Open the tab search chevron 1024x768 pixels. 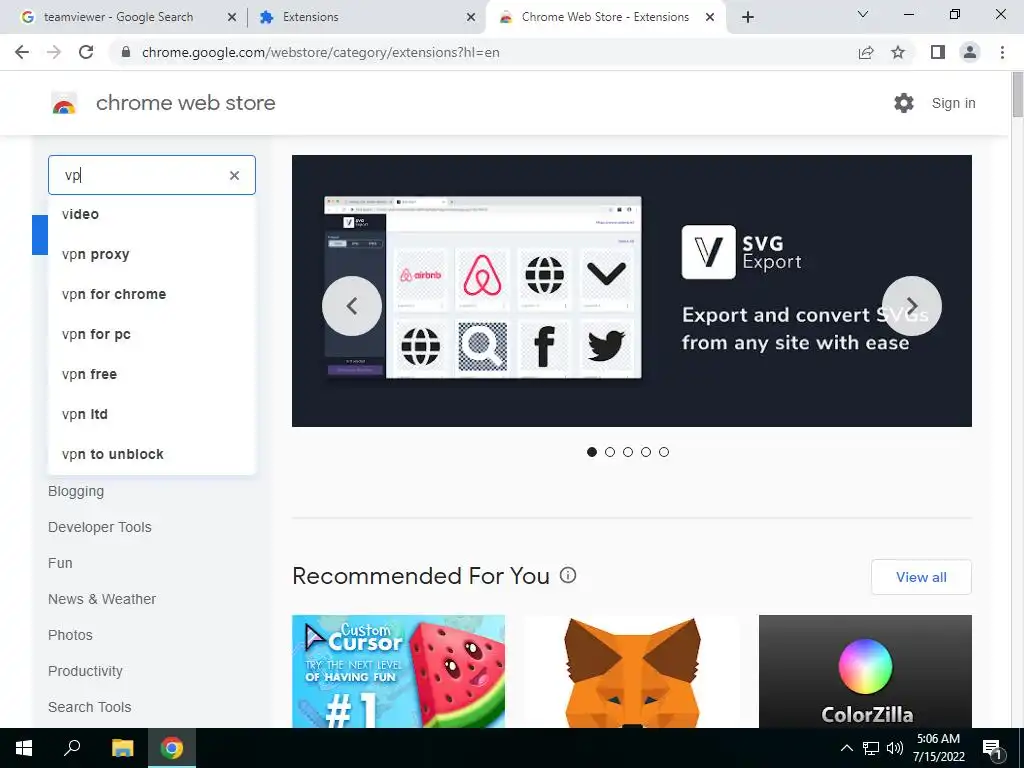point(863,14)
